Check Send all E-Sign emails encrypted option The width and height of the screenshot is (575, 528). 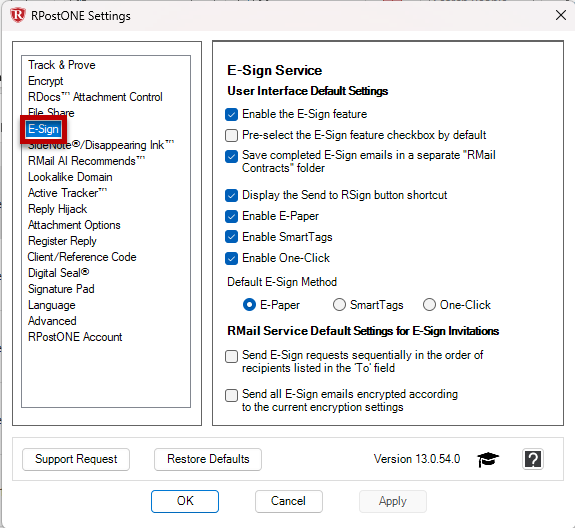point(231,395)
